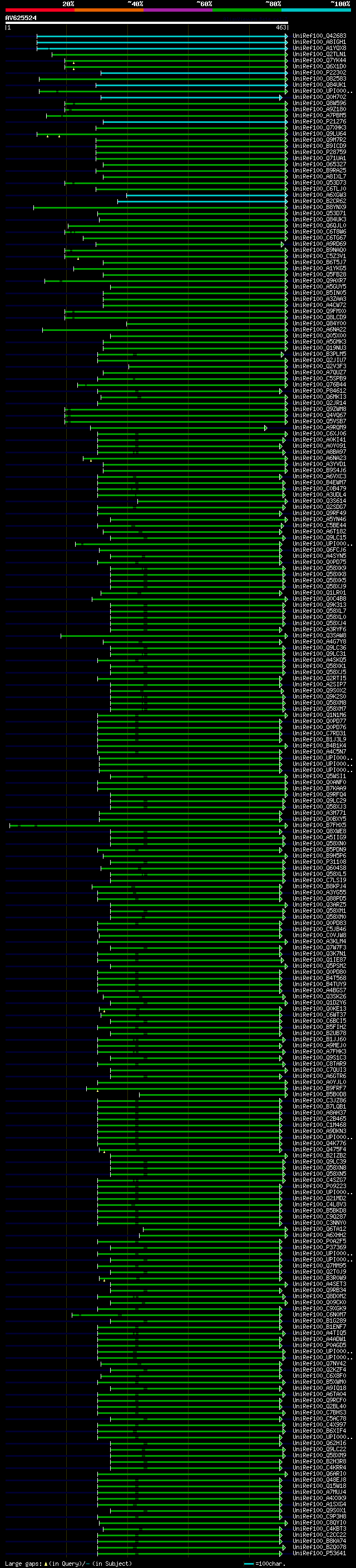Click the red 20% identity legend segment
Image resolution: width=356 pixels, height=1568 pixels.
point(39,10)
